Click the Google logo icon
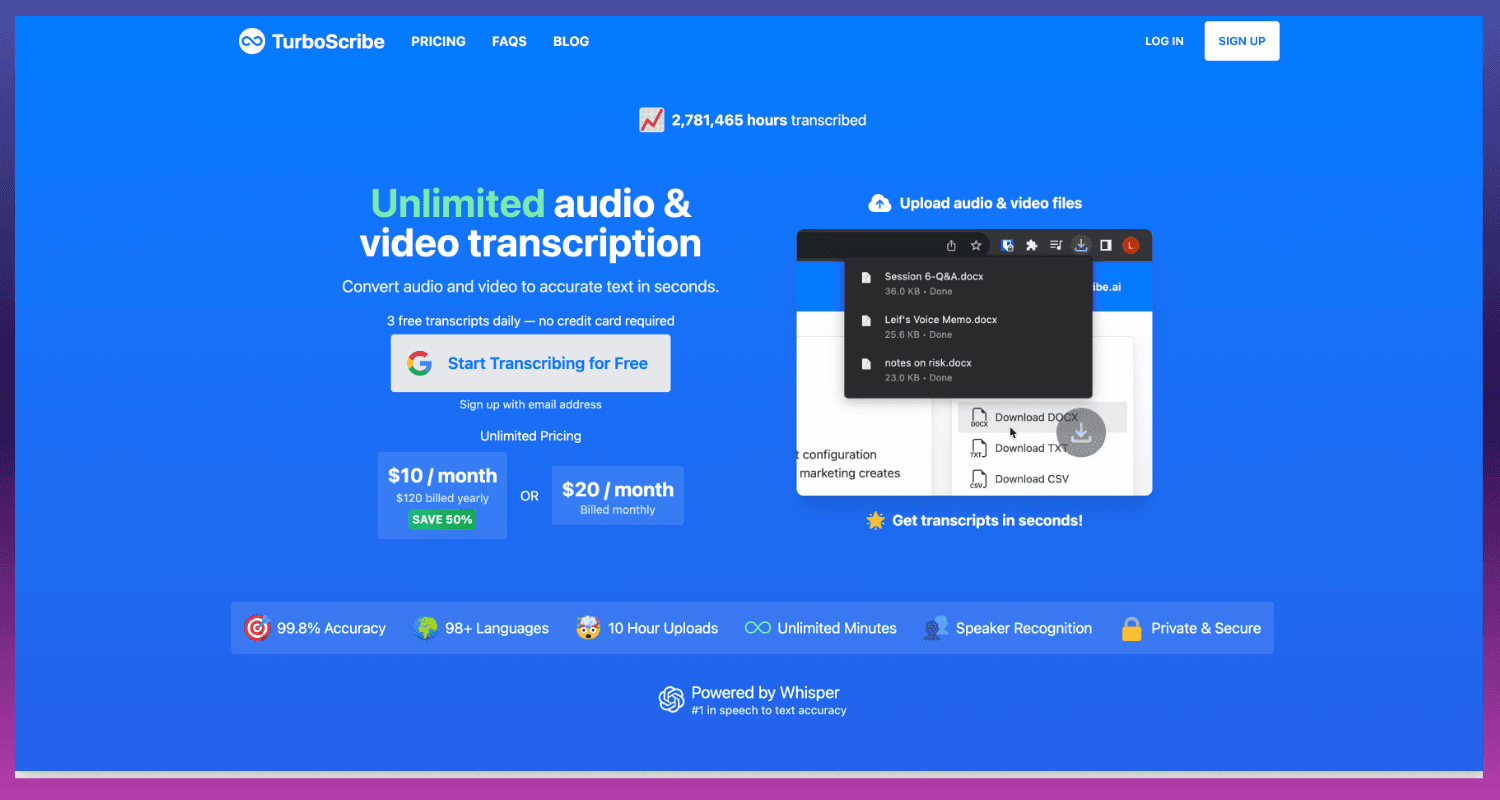The width and height of the screenshot is (1500, 800). click(x=420, y=363)
